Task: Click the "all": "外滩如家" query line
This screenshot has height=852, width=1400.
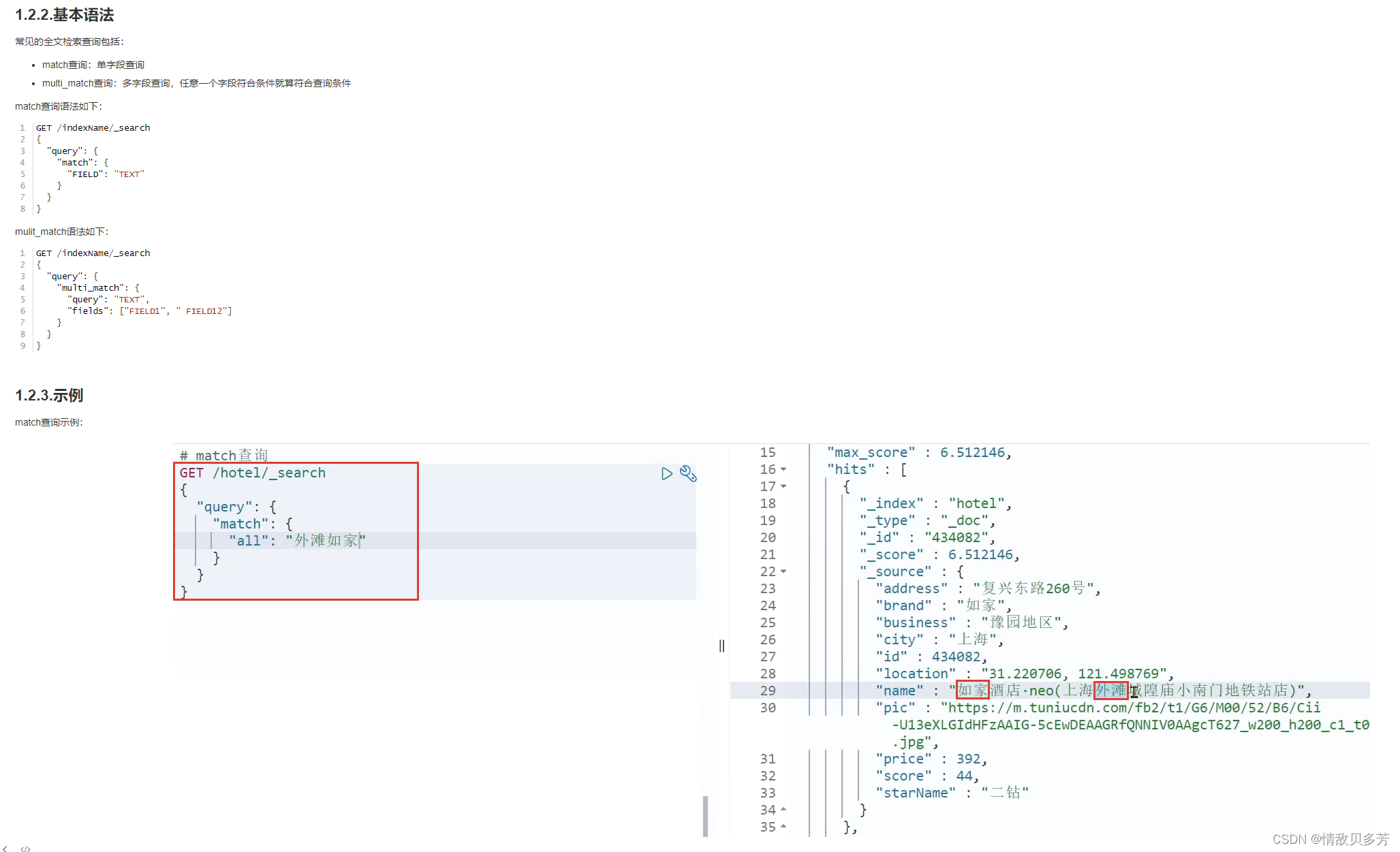Action: [x=297, y=541]
